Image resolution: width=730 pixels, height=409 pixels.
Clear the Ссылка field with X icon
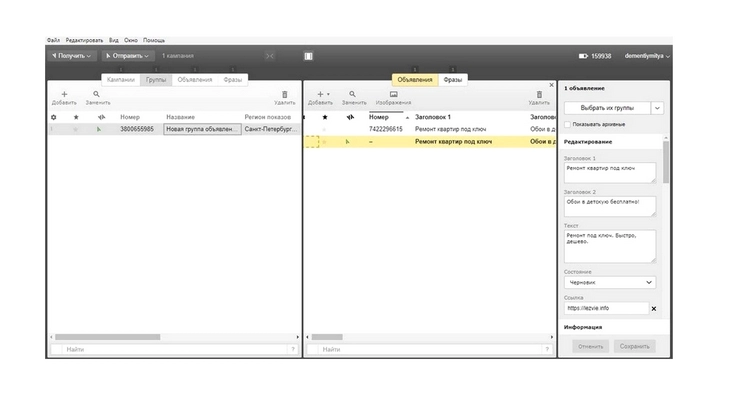(x=654, y=309)
